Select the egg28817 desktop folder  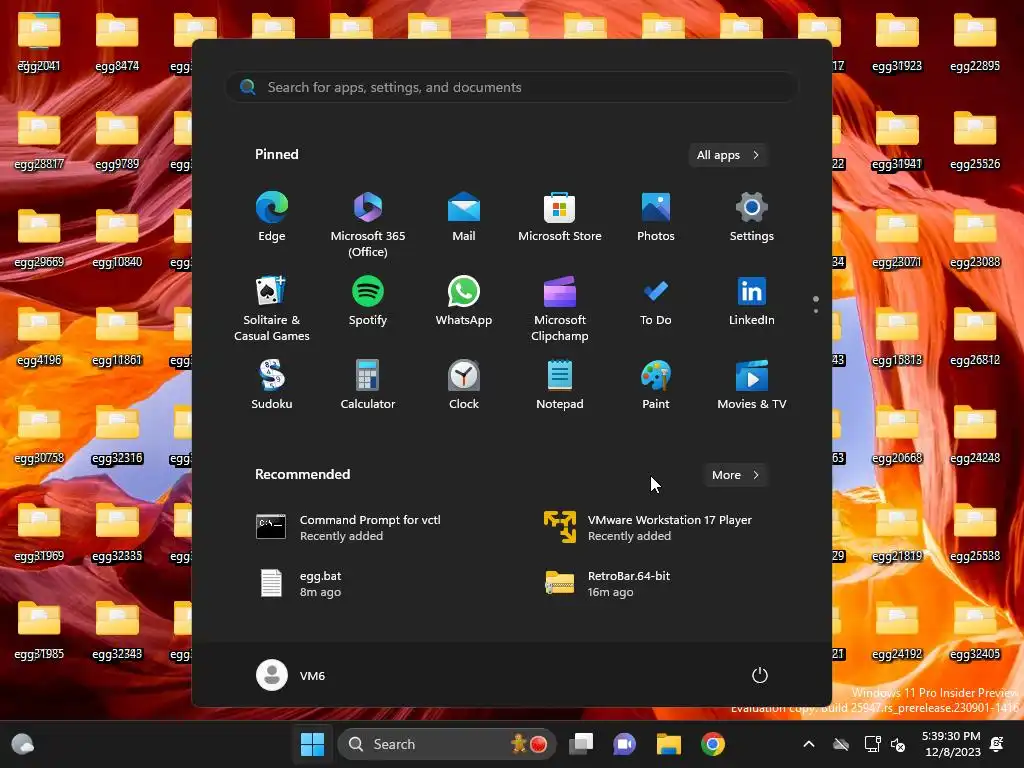[x=39, y=140]
